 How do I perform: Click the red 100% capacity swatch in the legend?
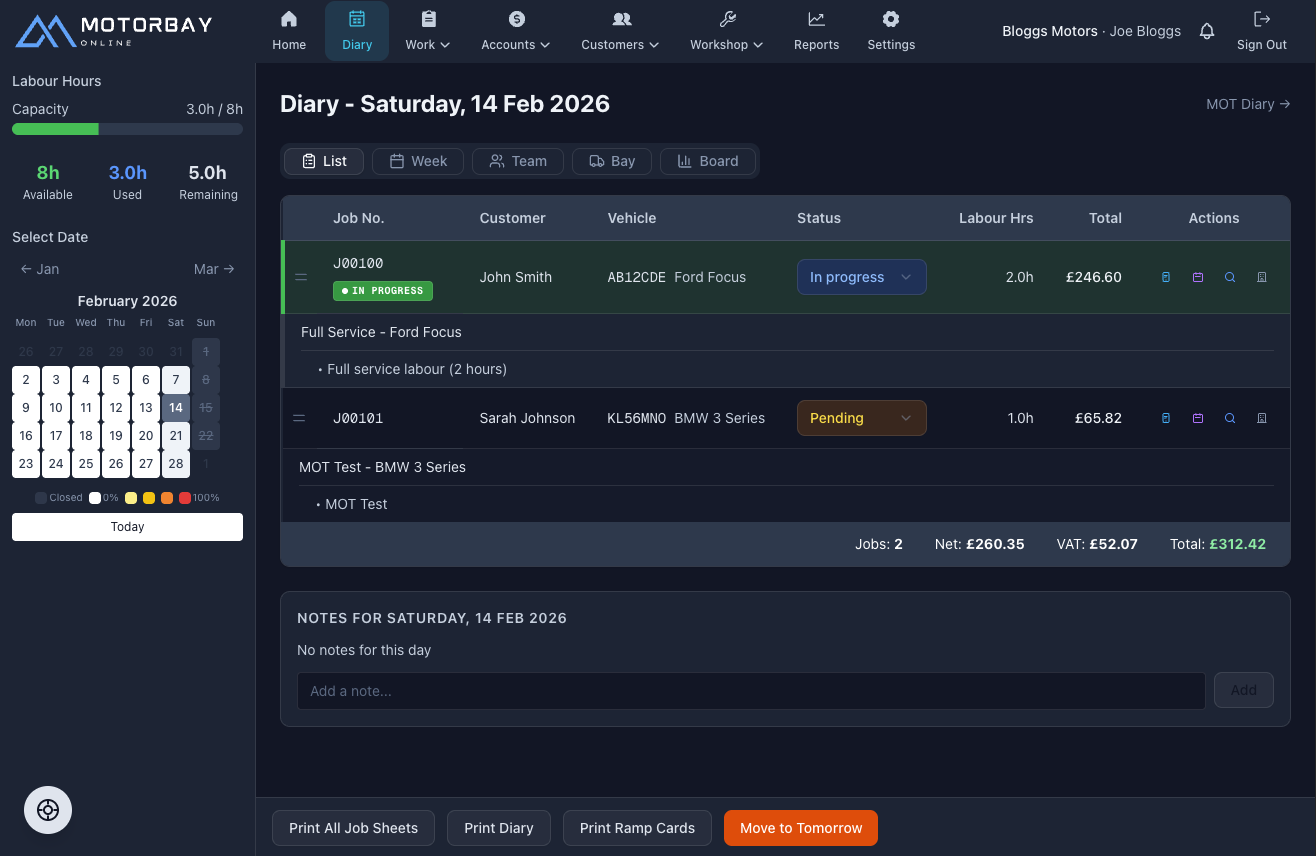pos(183,497)
